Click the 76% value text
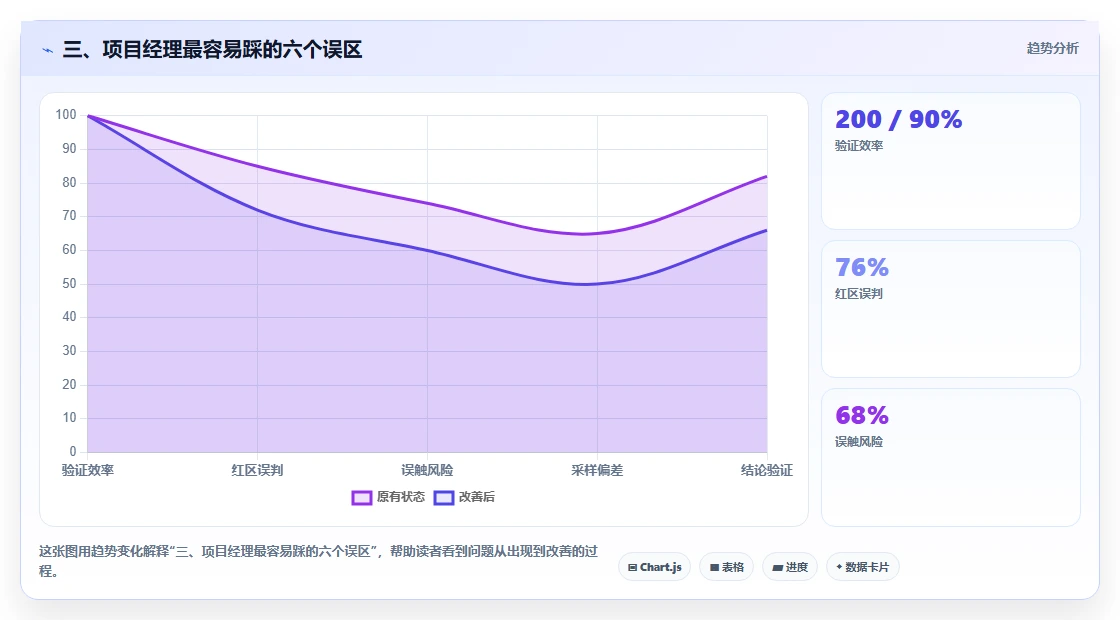 862,267
